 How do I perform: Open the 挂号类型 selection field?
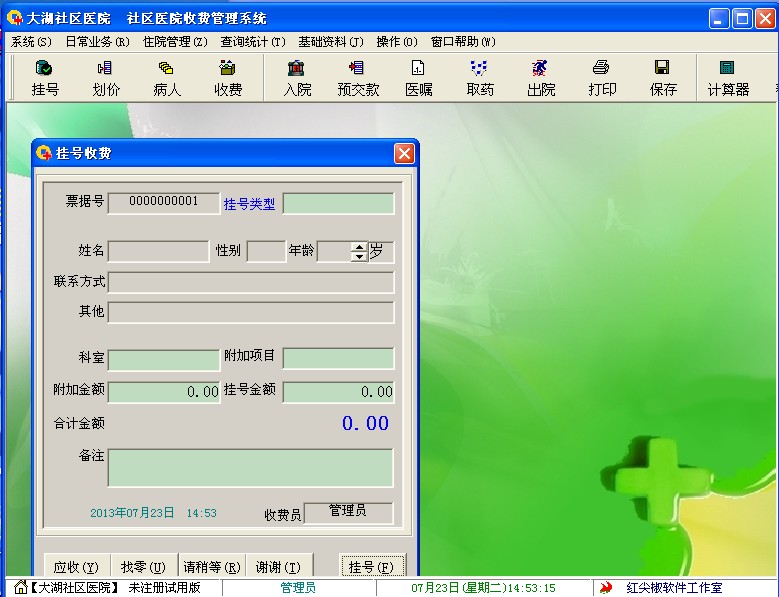(338, 204)
